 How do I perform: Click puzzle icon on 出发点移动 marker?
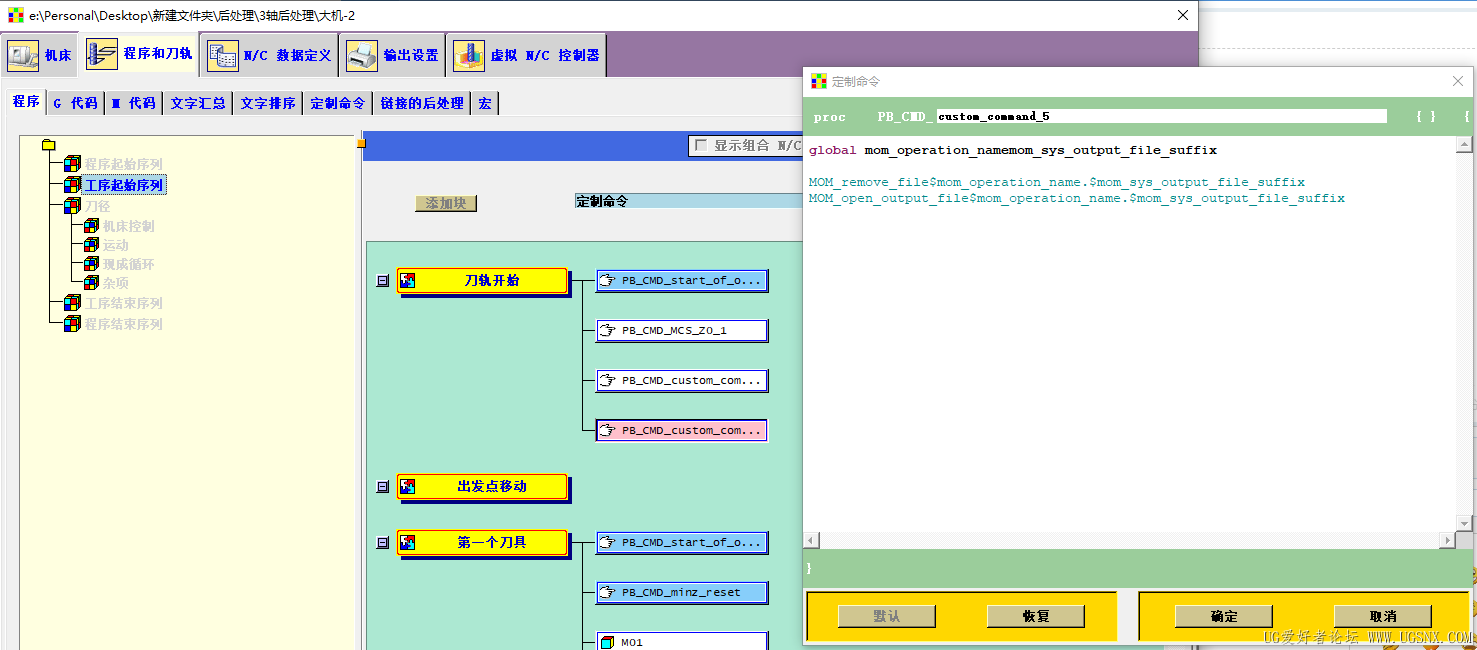tap(408, 487)
